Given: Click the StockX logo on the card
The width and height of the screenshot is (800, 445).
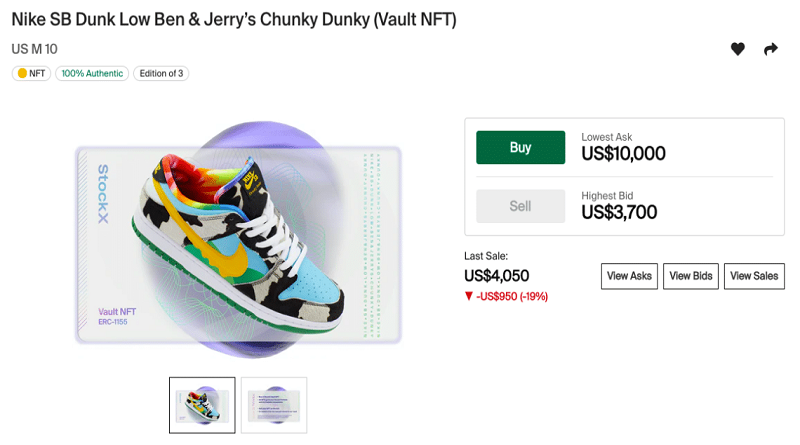Looking at the screenshot, I should 103,193.
